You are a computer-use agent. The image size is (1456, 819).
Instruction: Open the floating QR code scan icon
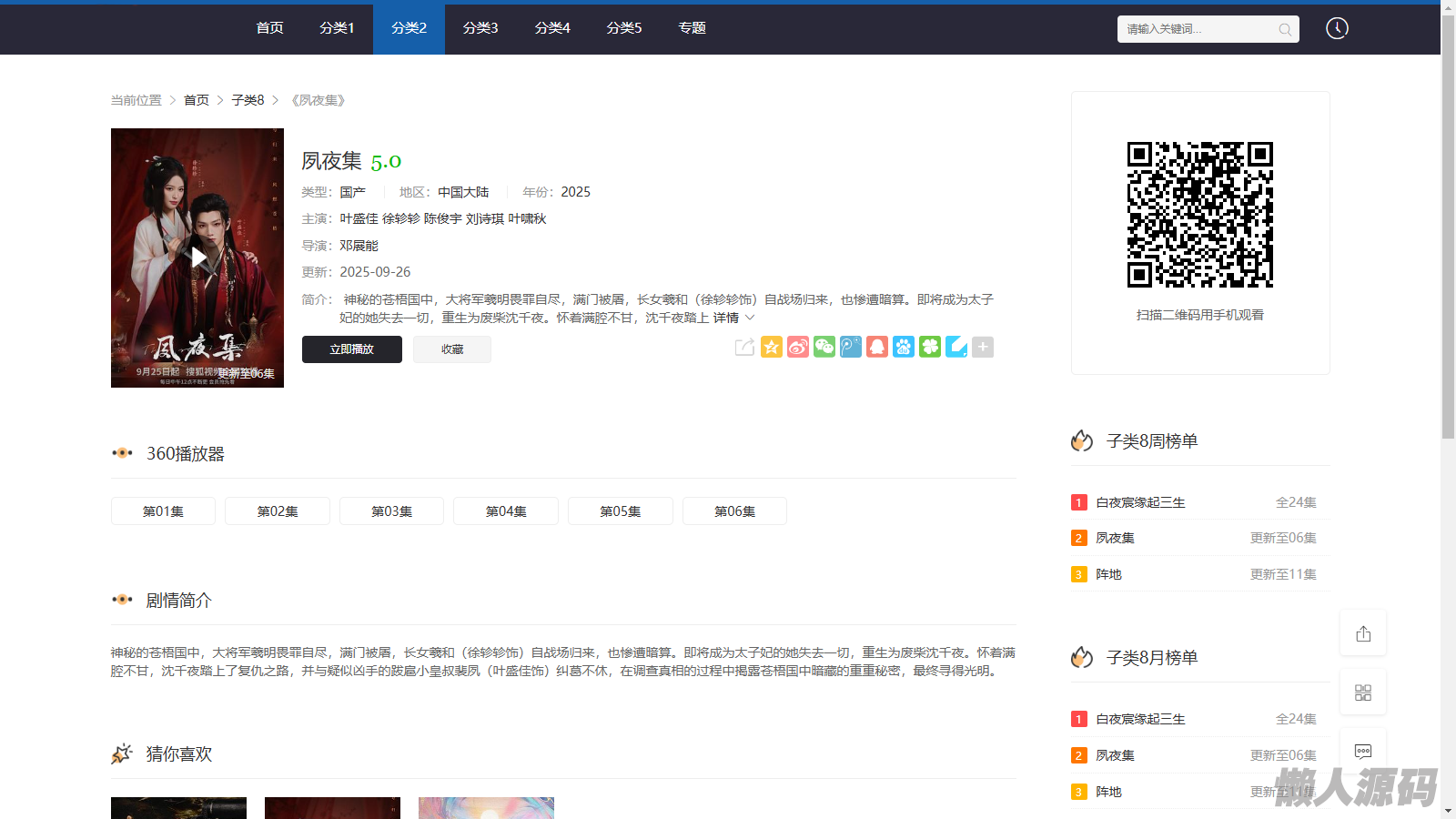click(x=1363, y=693)
